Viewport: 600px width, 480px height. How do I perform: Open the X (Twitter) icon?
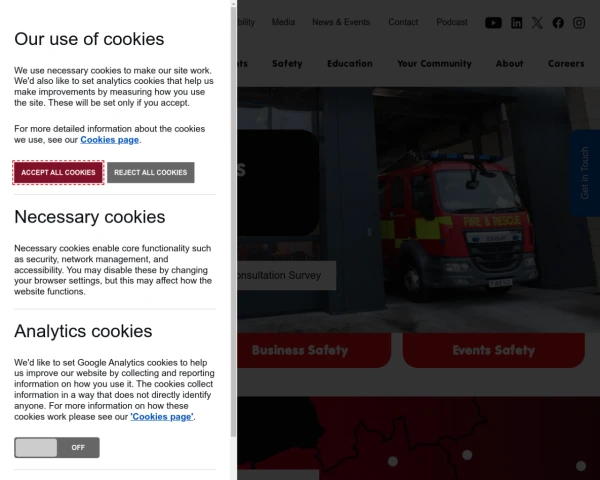537,23
